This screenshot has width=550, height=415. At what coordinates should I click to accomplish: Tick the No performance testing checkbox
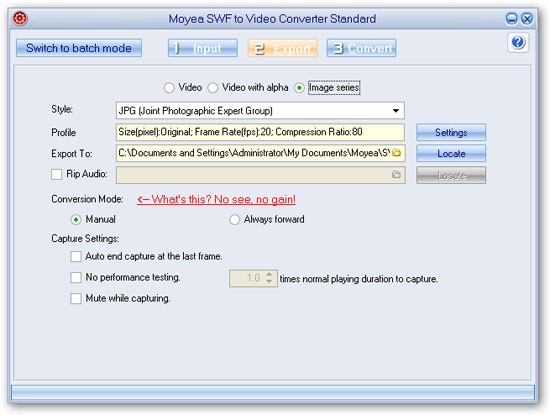(76, 277)
